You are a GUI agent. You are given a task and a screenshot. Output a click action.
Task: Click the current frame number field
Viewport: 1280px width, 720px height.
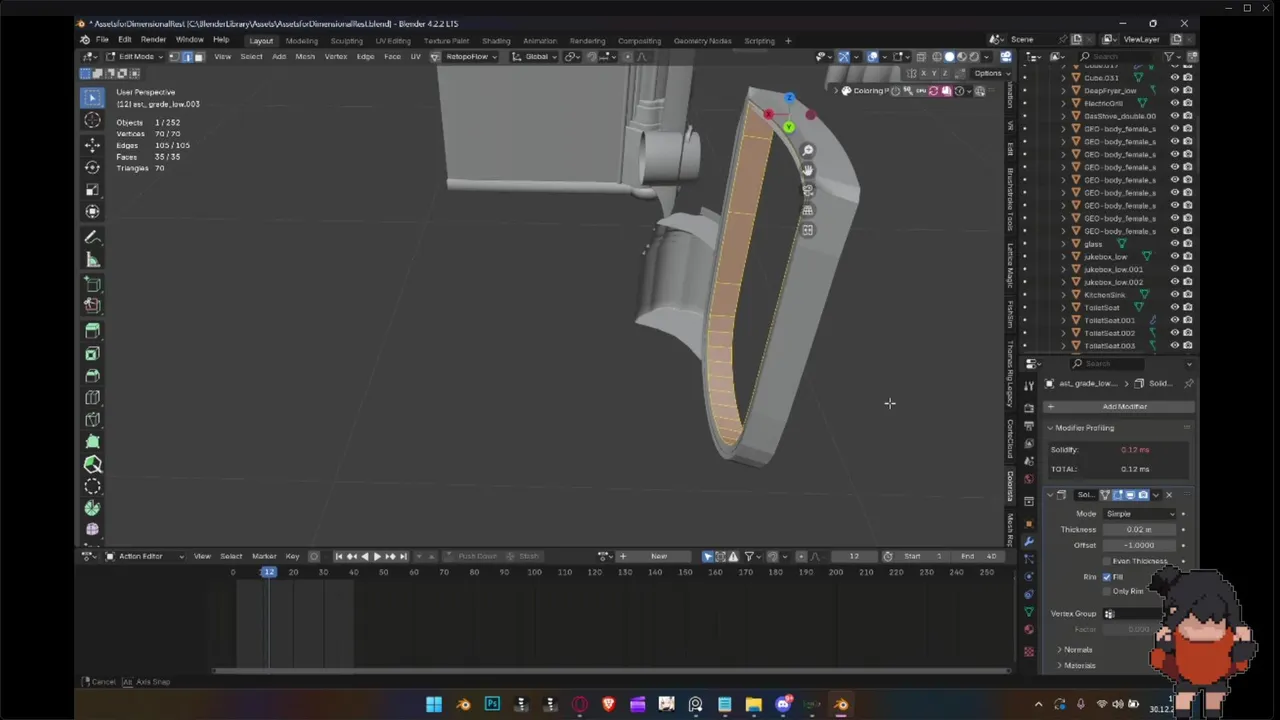point(853,556)
